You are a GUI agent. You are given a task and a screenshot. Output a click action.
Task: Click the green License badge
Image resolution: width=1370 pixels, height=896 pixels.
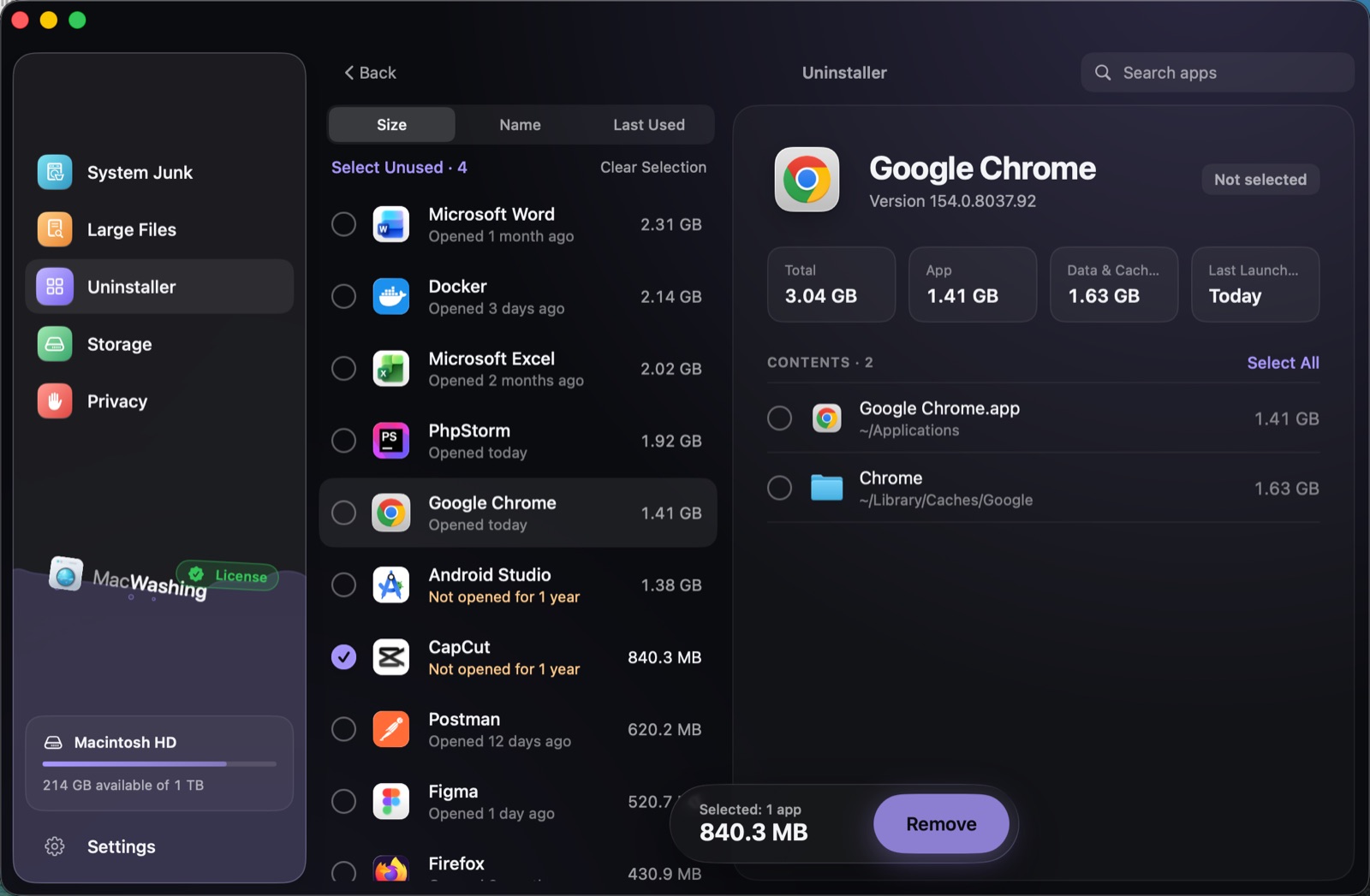(228, 575)
